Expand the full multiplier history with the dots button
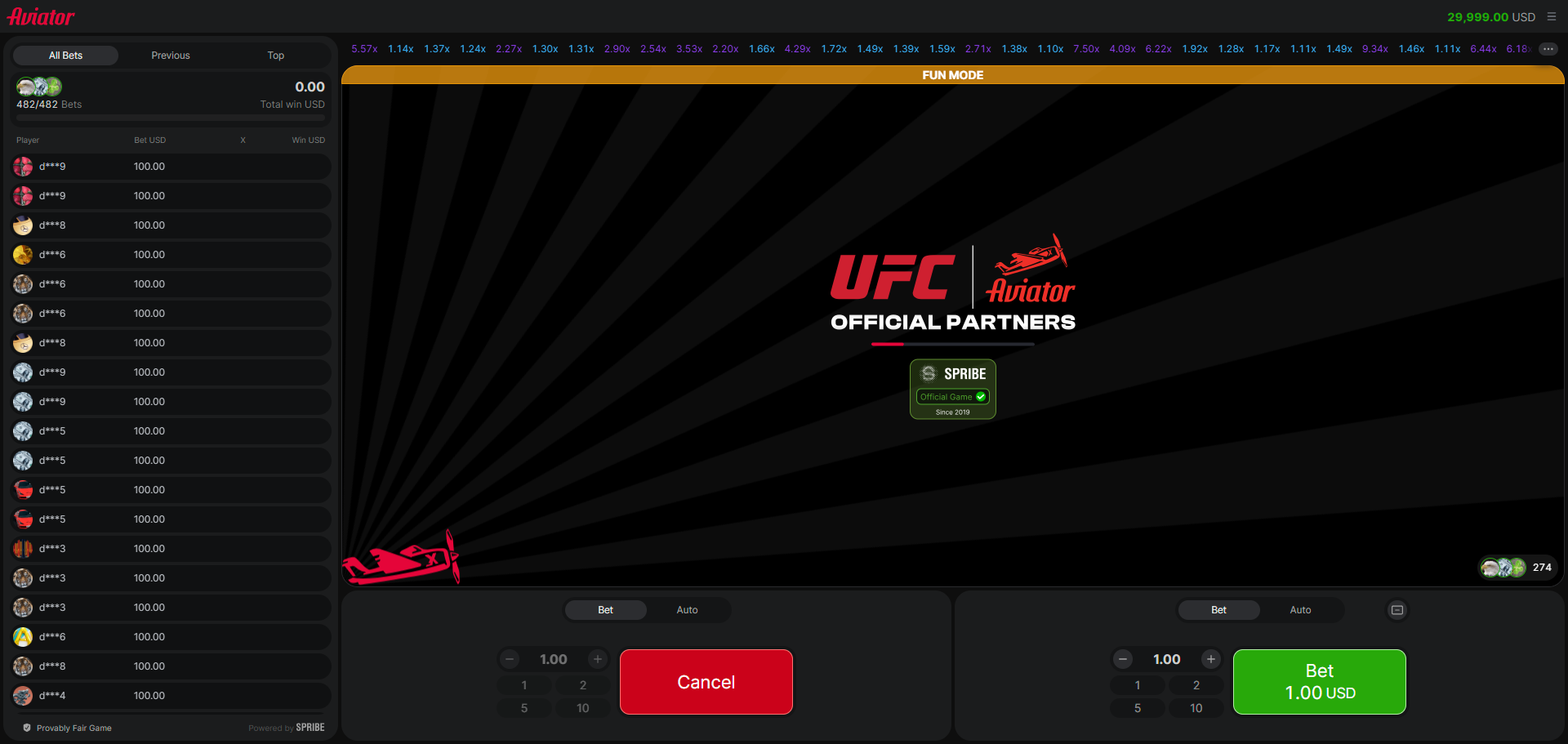Image resolution: width=1568 pixels, height=744 pixels. coord(1548,49)
